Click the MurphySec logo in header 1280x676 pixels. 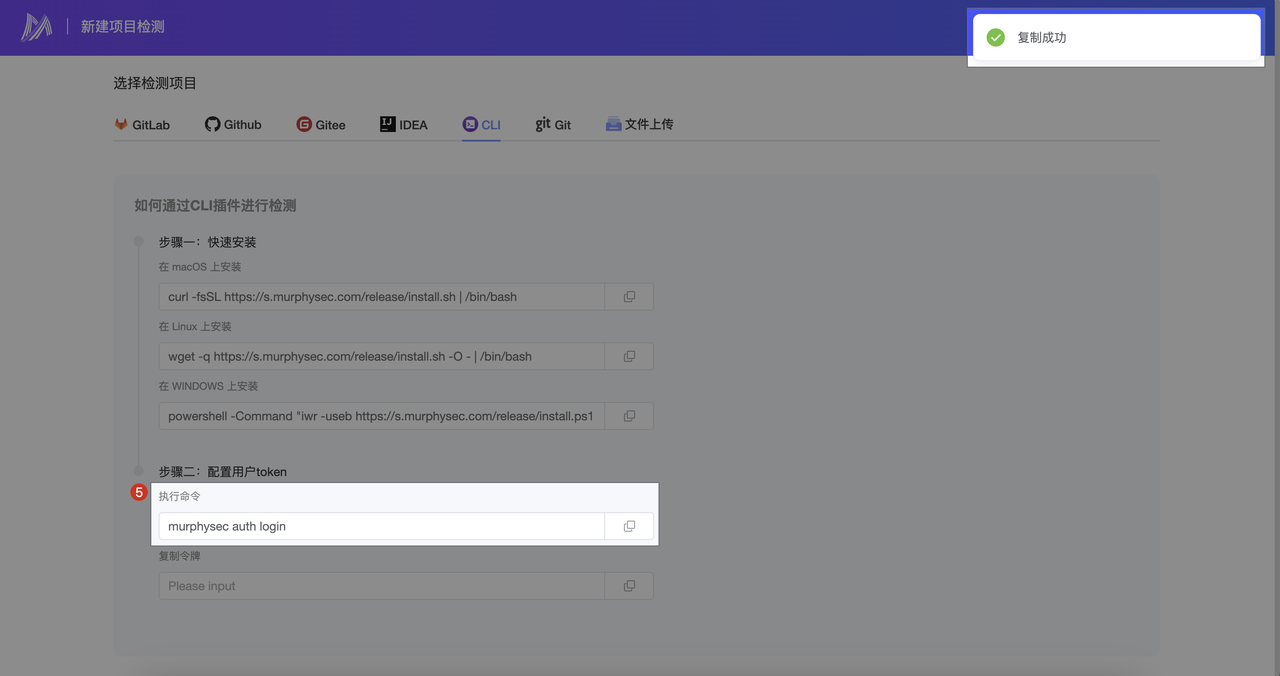click(37, 27)
